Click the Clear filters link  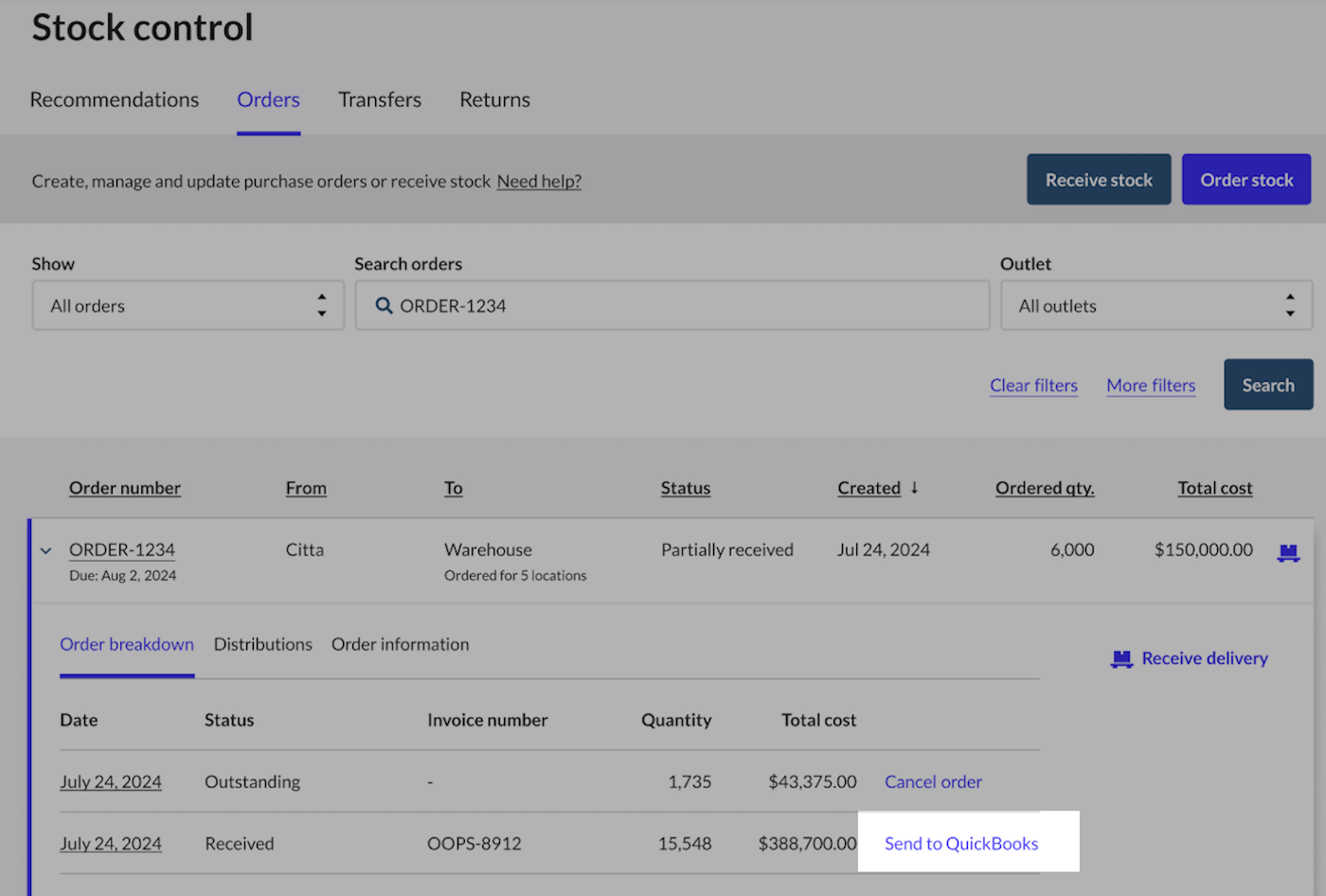pyautogui.click(x=1033, y=385)
